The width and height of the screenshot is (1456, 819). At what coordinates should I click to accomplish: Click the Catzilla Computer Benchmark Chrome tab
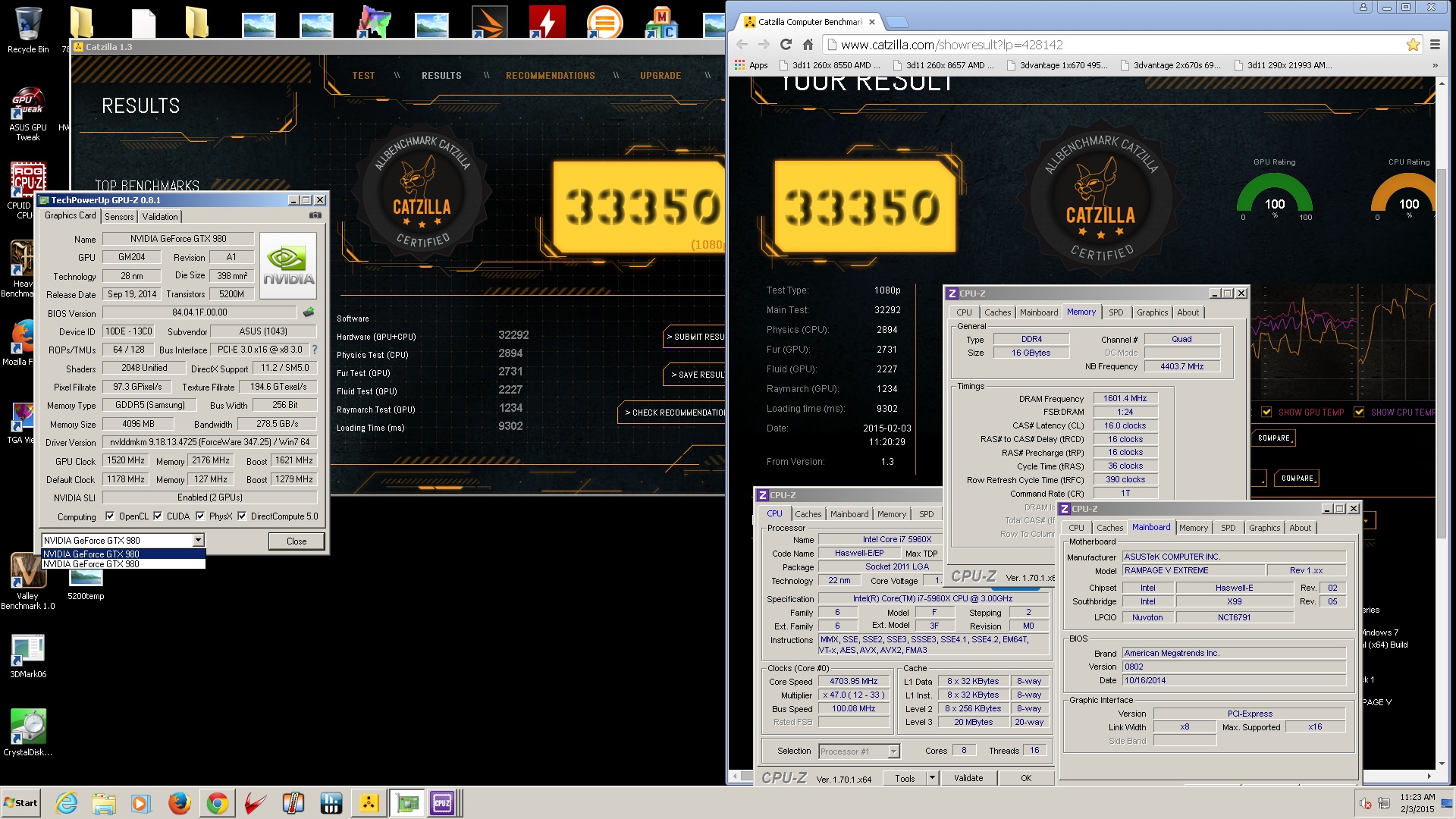(x=810, y=22)
